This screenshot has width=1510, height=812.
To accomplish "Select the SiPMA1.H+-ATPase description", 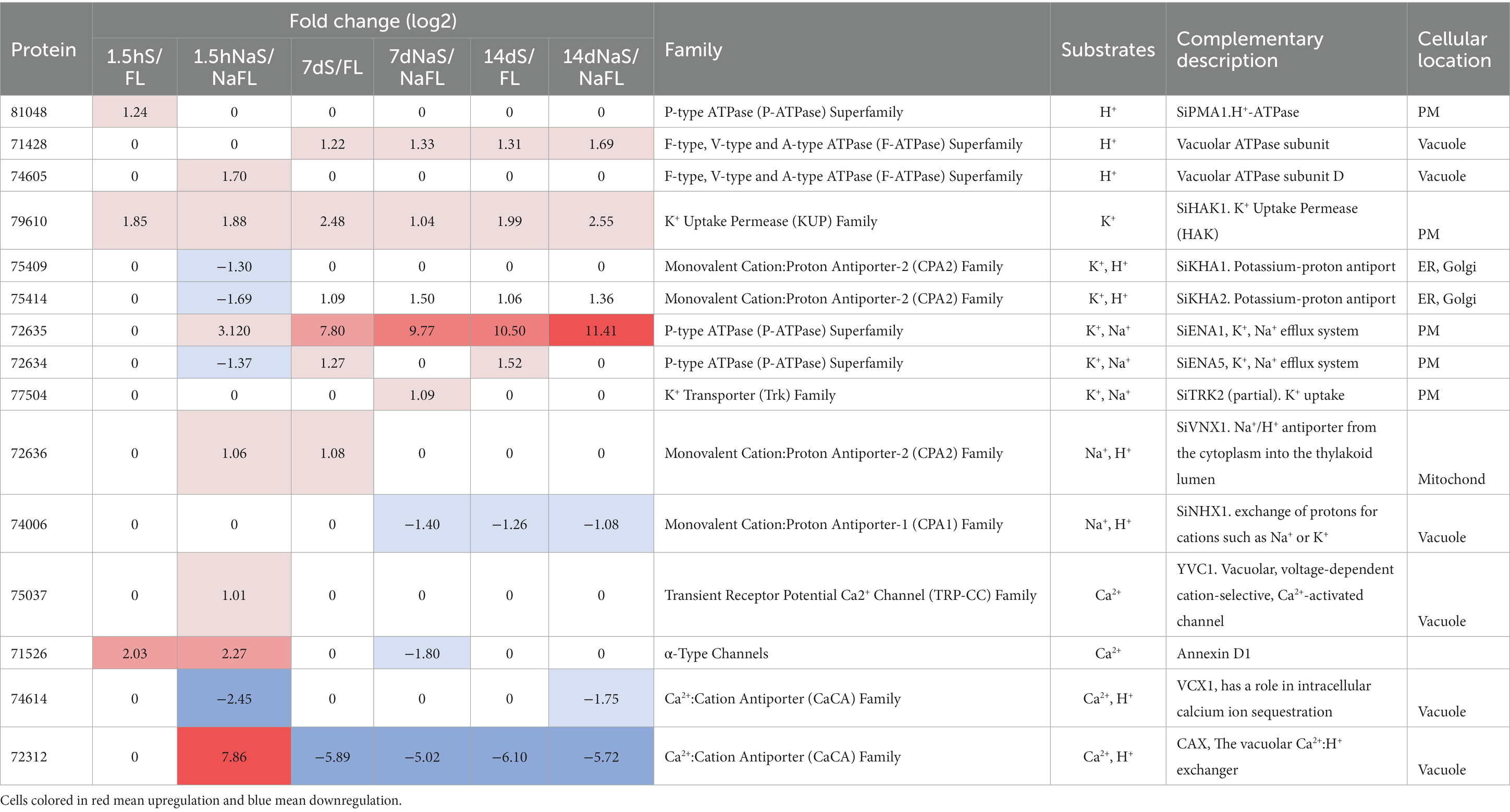I will pos(1237,112).
